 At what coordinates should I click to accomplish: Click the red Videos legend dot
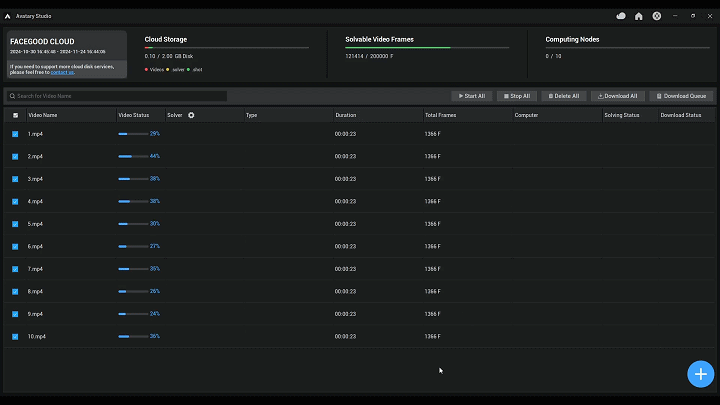tap(146, 70)
